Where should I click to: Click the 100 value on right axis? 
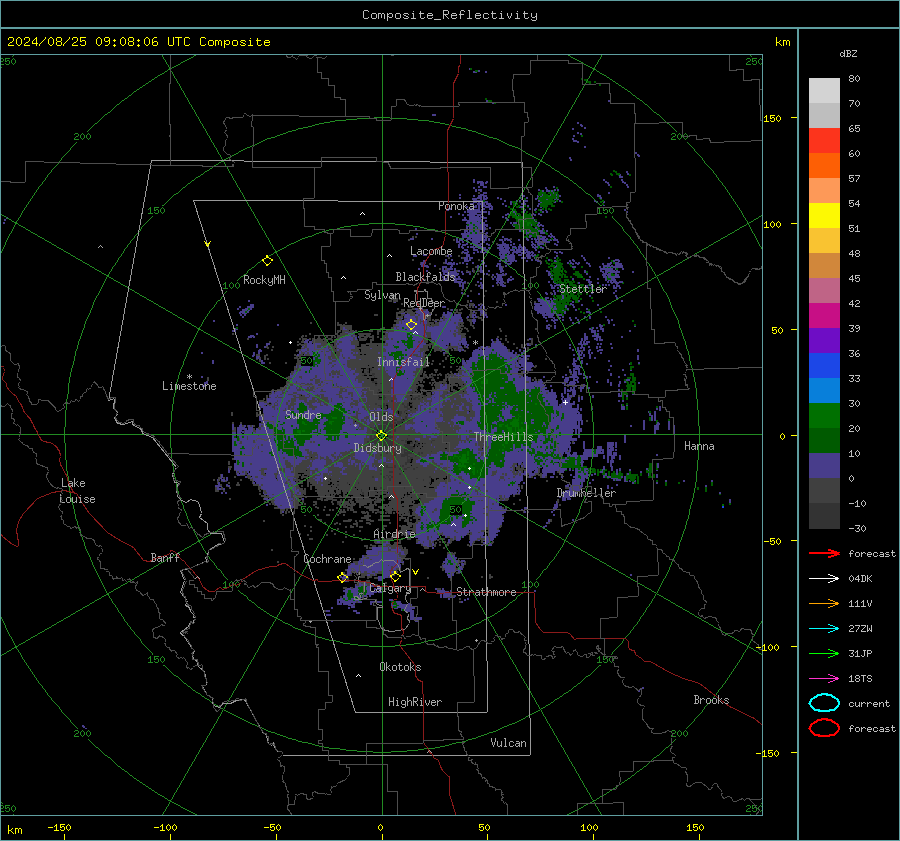point(771,224)
